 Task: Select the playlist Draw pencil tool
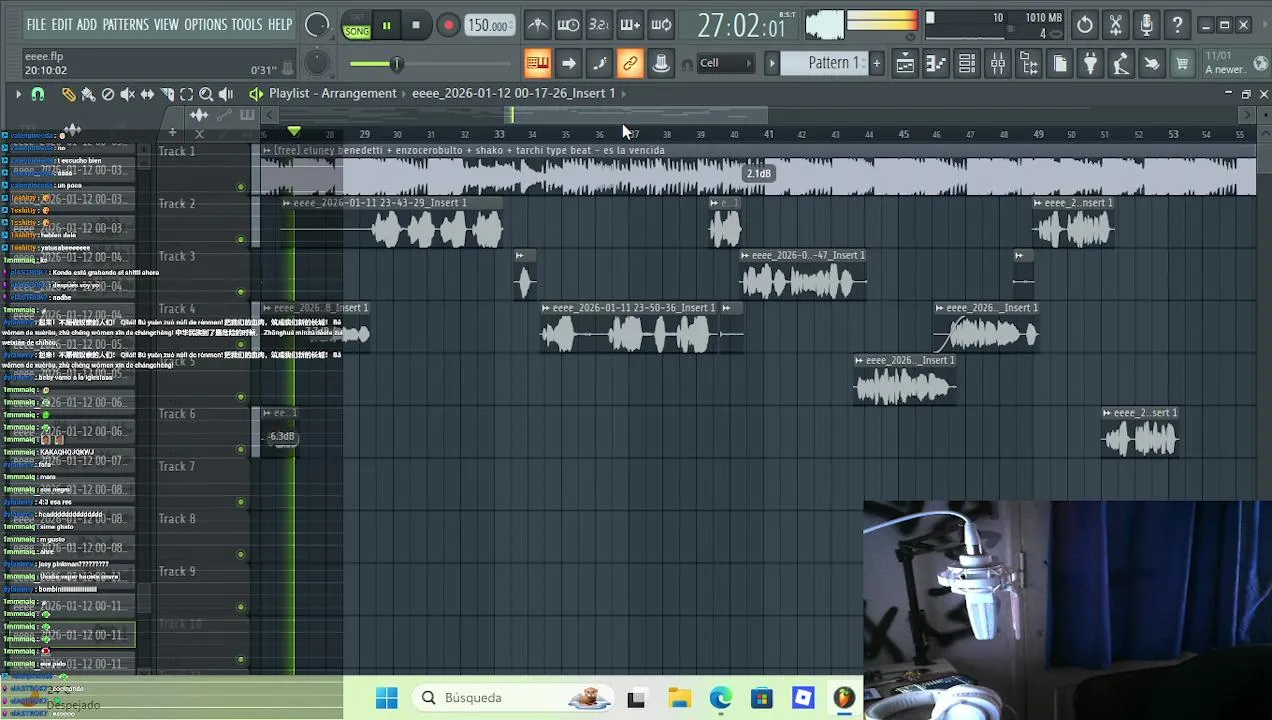pyautogui.click(x=68, y=94)
